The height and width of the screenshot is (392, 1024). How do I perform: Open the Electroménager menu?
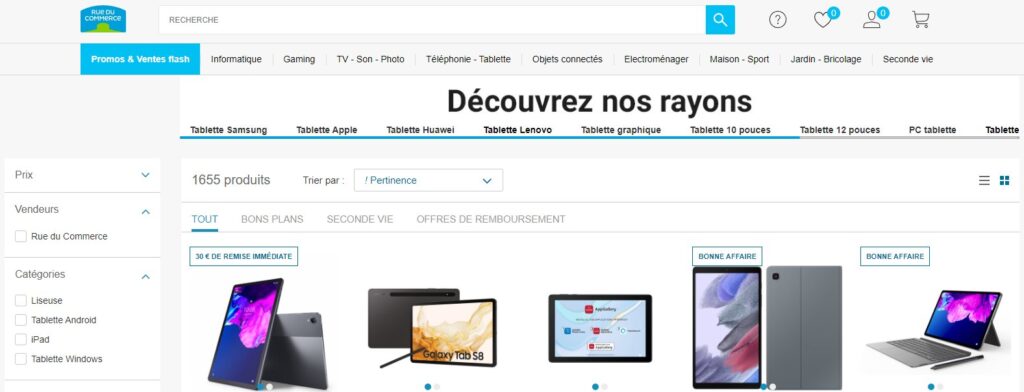(656, 59)
